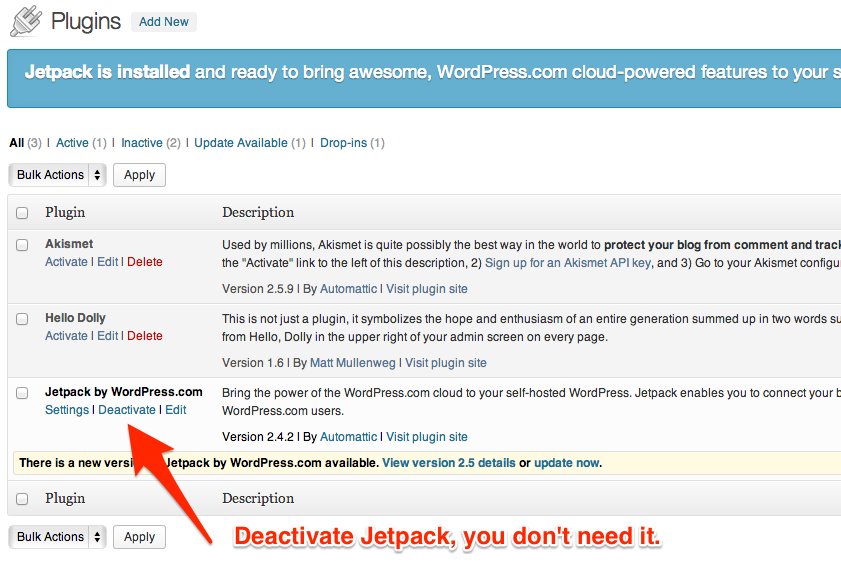Click the Plugins page heading
The height and width of the screenshot is (575, 841).
coord(86,22)
